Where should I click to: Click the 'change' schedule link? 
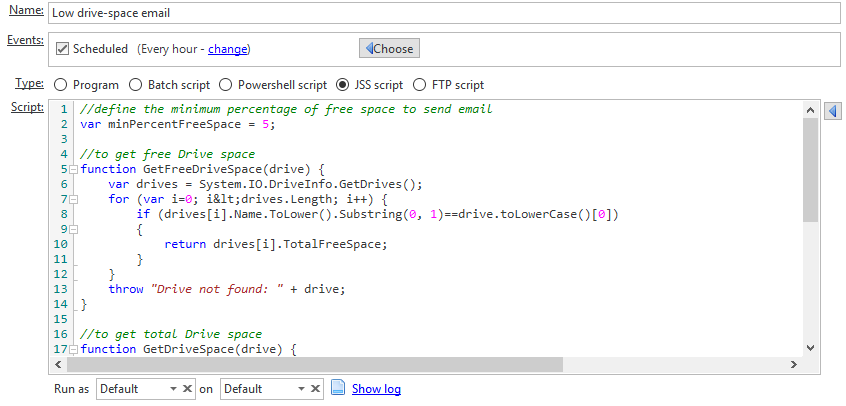tap(227, 49)
